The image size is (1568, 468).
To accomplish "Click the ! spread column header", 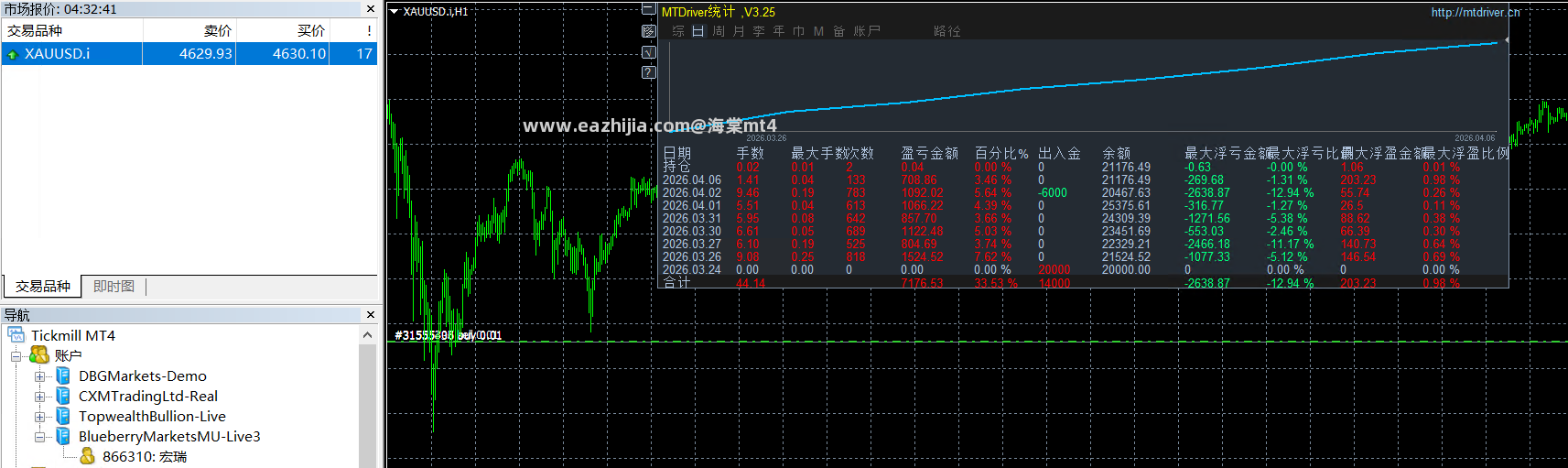I will (353, 30).
